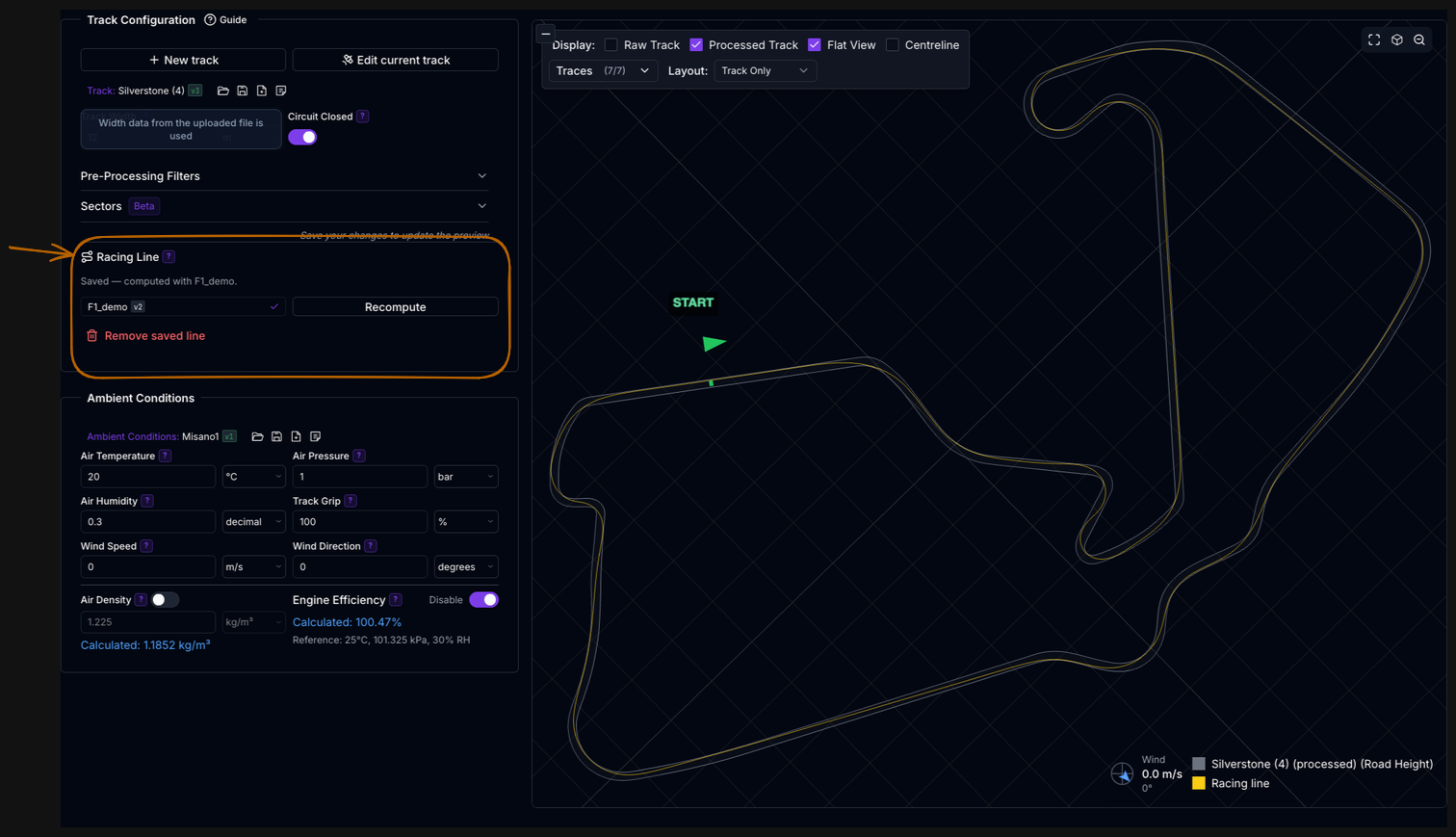The height and width of the screenshot is (837, 1456).
Task: Click the Air Pressure input field
Action: point(360,477)
